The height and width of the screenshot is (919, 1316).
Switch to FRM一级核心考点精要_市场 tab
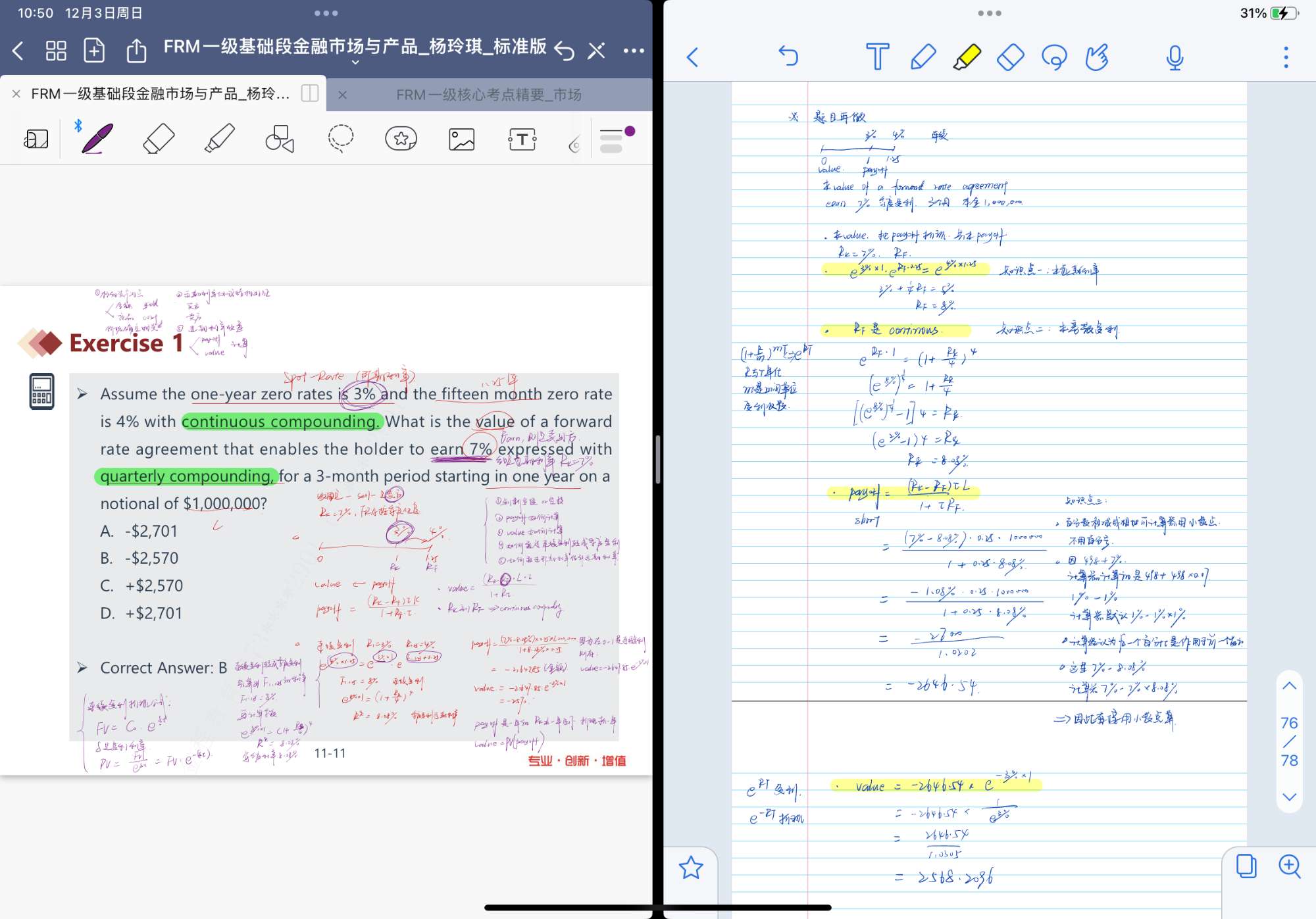pyautogui.click(x=488, y=95)
